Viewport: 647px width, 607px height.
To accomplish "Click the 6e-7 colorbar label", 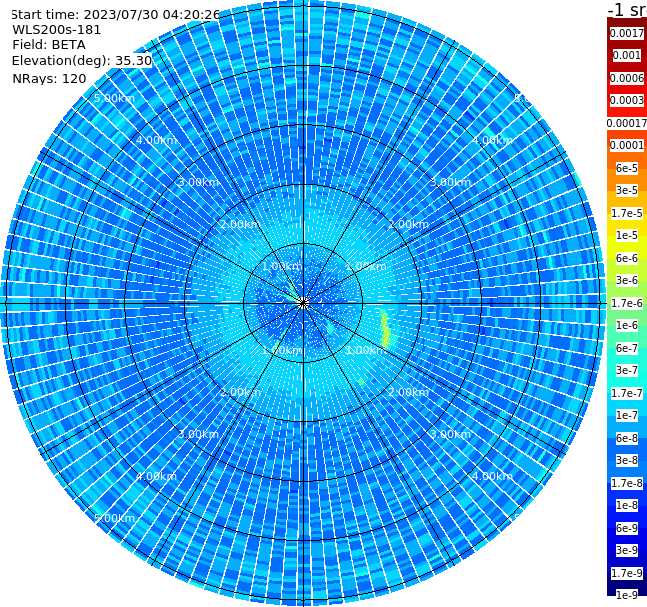I will point(627,348).
